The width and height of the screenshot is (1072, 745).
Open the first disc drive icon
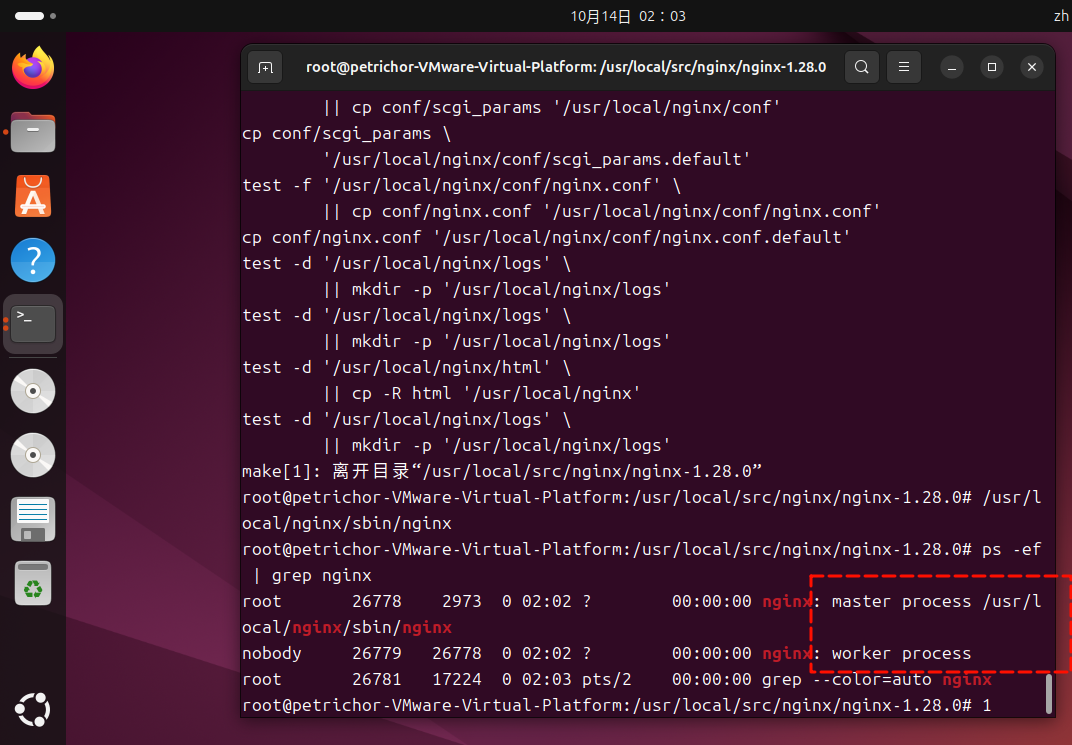point(33,391)
